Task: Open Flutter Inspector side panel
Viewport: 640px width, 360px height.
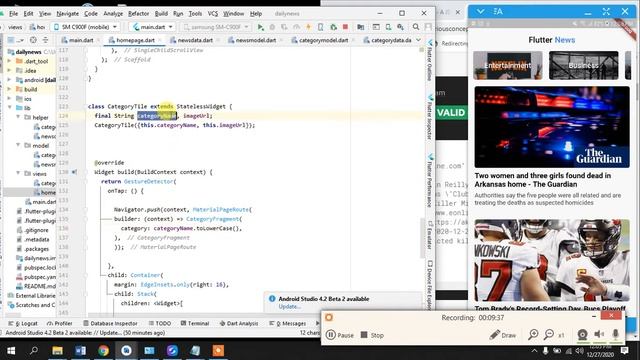Action: tap(430, 118)
